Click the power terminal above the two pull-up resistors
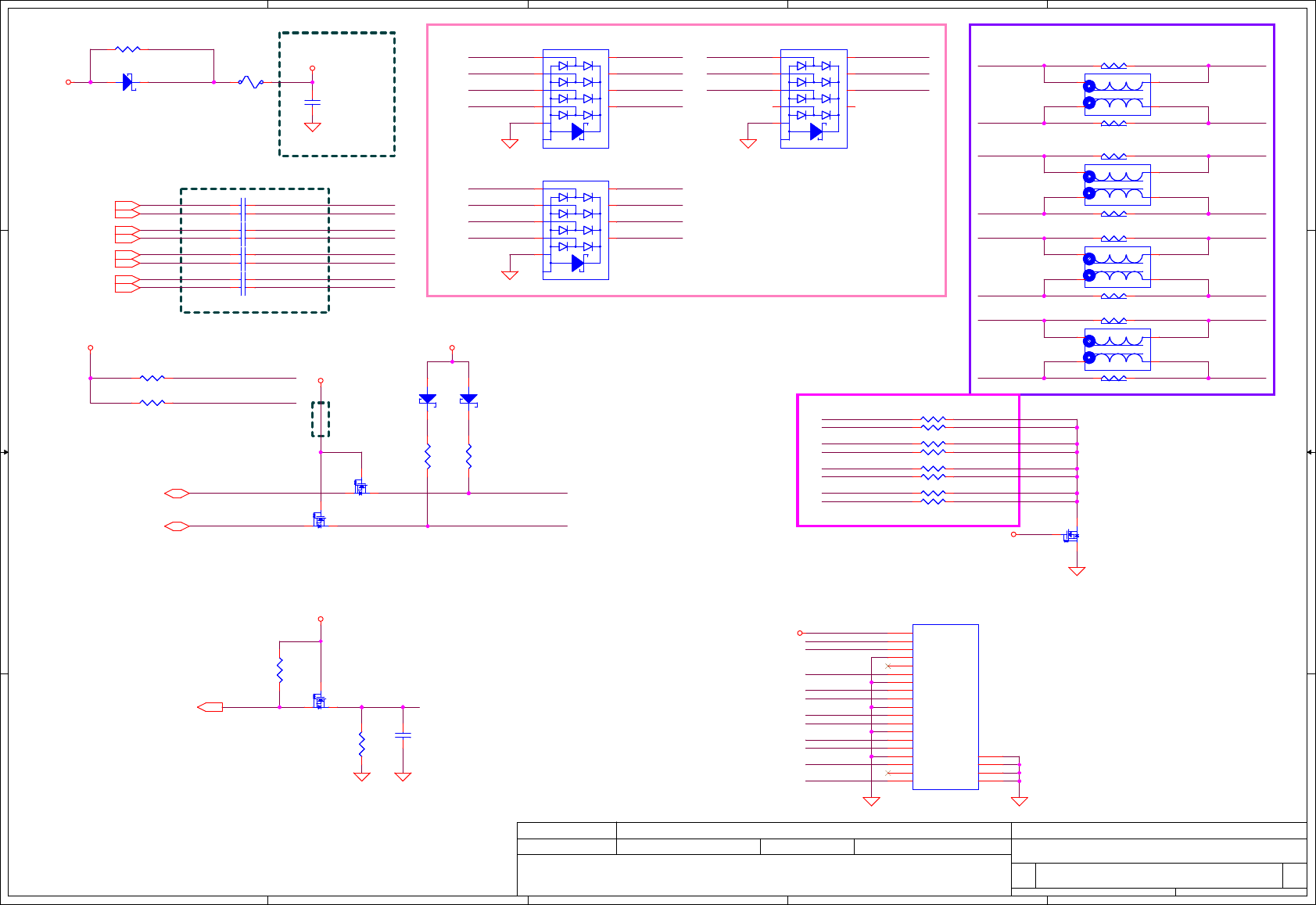 tap(91, 347)
